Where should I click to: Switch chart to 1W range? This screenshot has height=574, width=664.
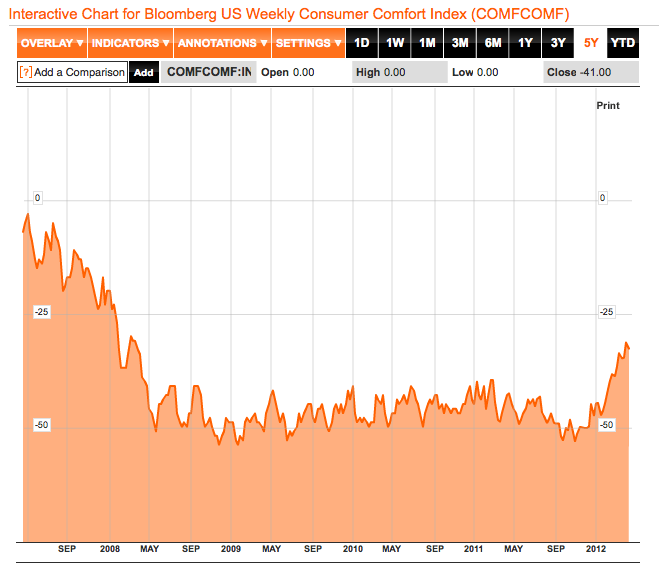coord(395,43)
